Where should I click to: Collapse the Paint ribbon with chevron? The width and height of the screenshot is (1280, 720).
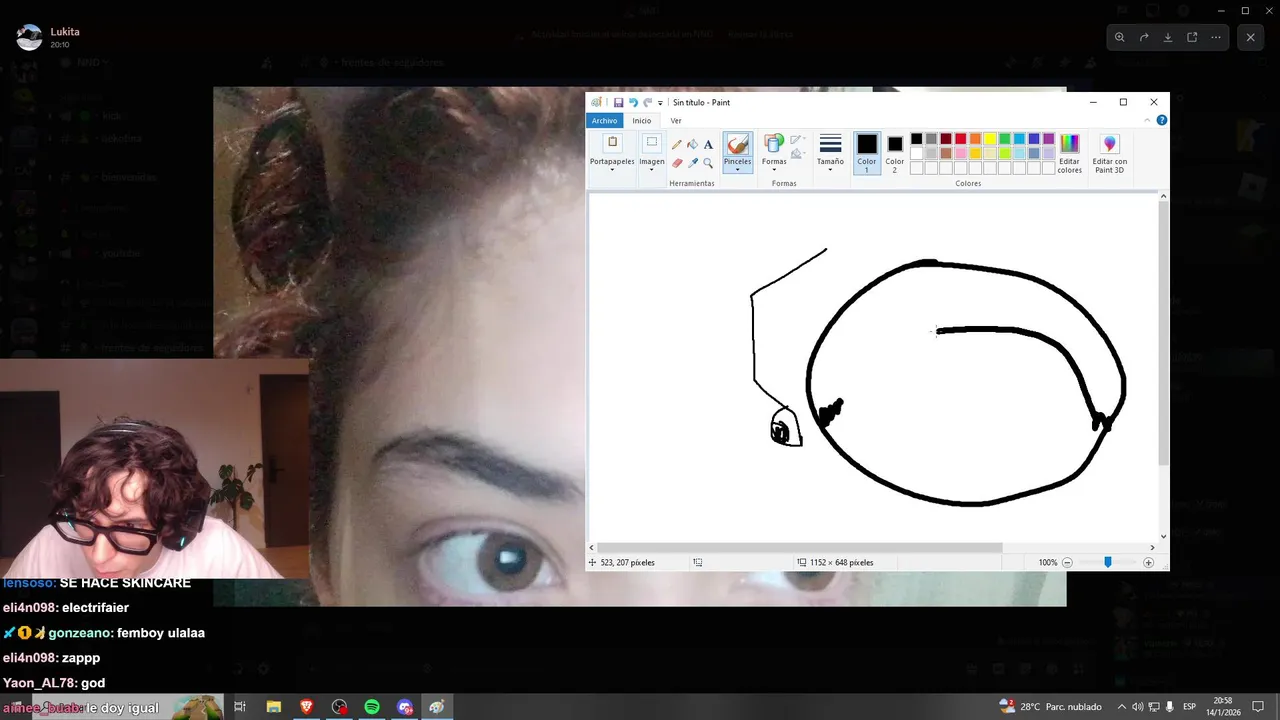[x=1148, y=120]
